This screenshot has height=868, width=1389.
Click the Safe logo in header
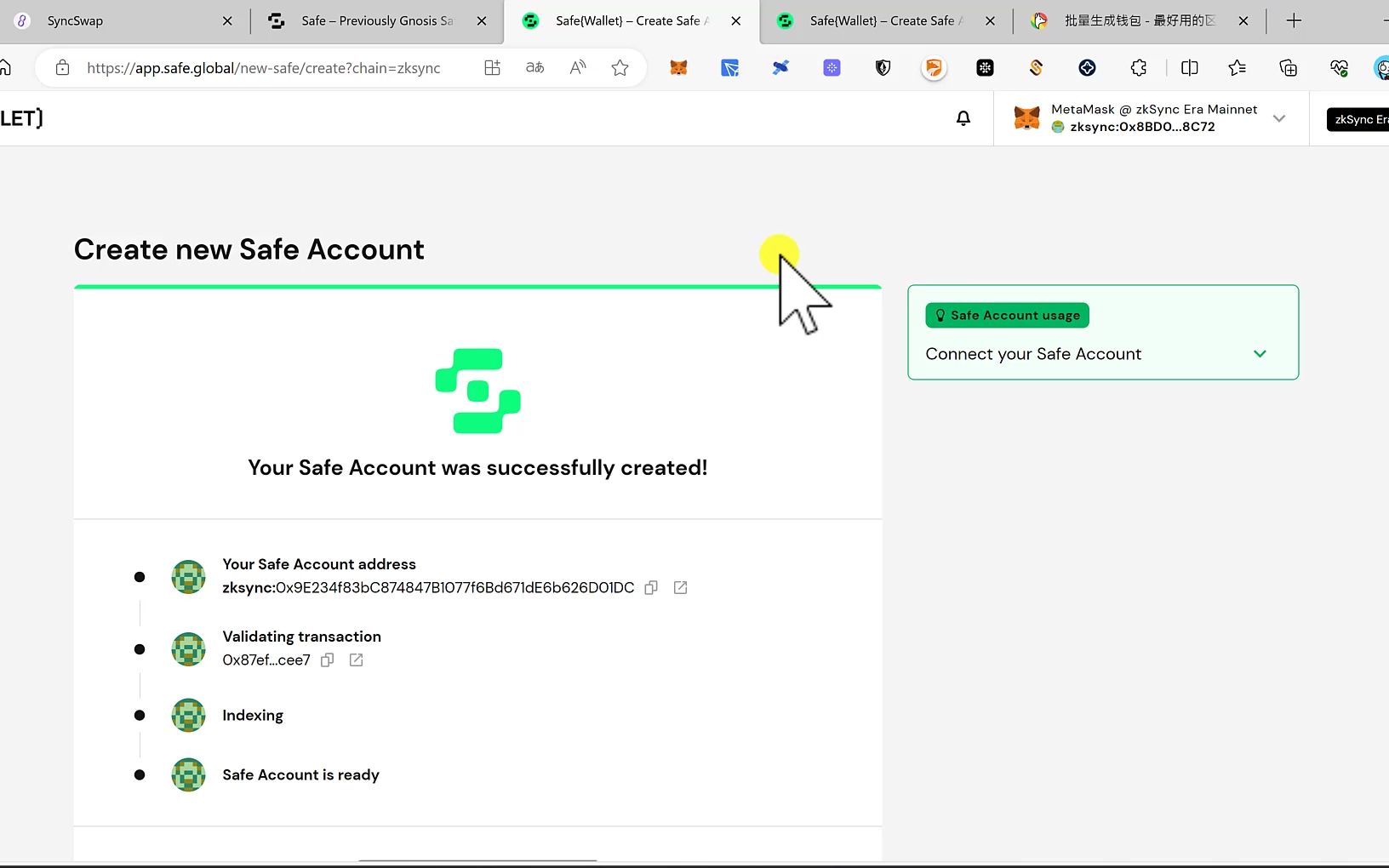(x=21, y=118)
